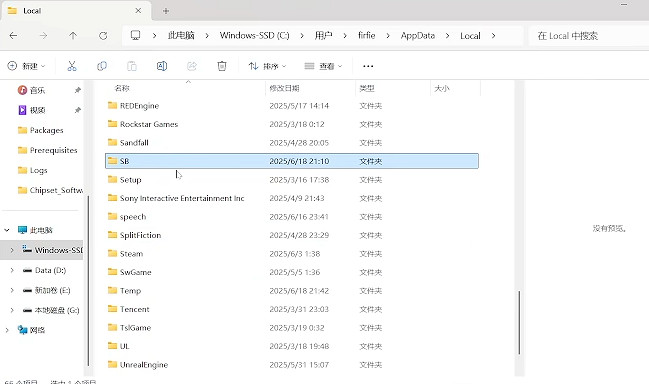649x384 pixels.
Task: Click the file list vertical scrollbar
Action: point(519,323)
